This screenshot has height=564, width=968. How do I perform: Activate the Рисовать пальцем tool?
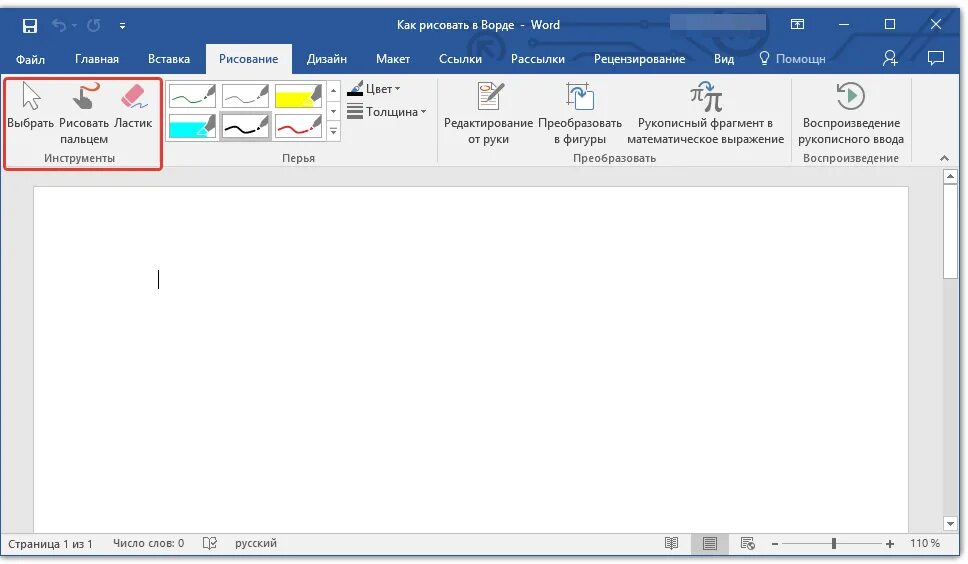click(x=84, y=113)
